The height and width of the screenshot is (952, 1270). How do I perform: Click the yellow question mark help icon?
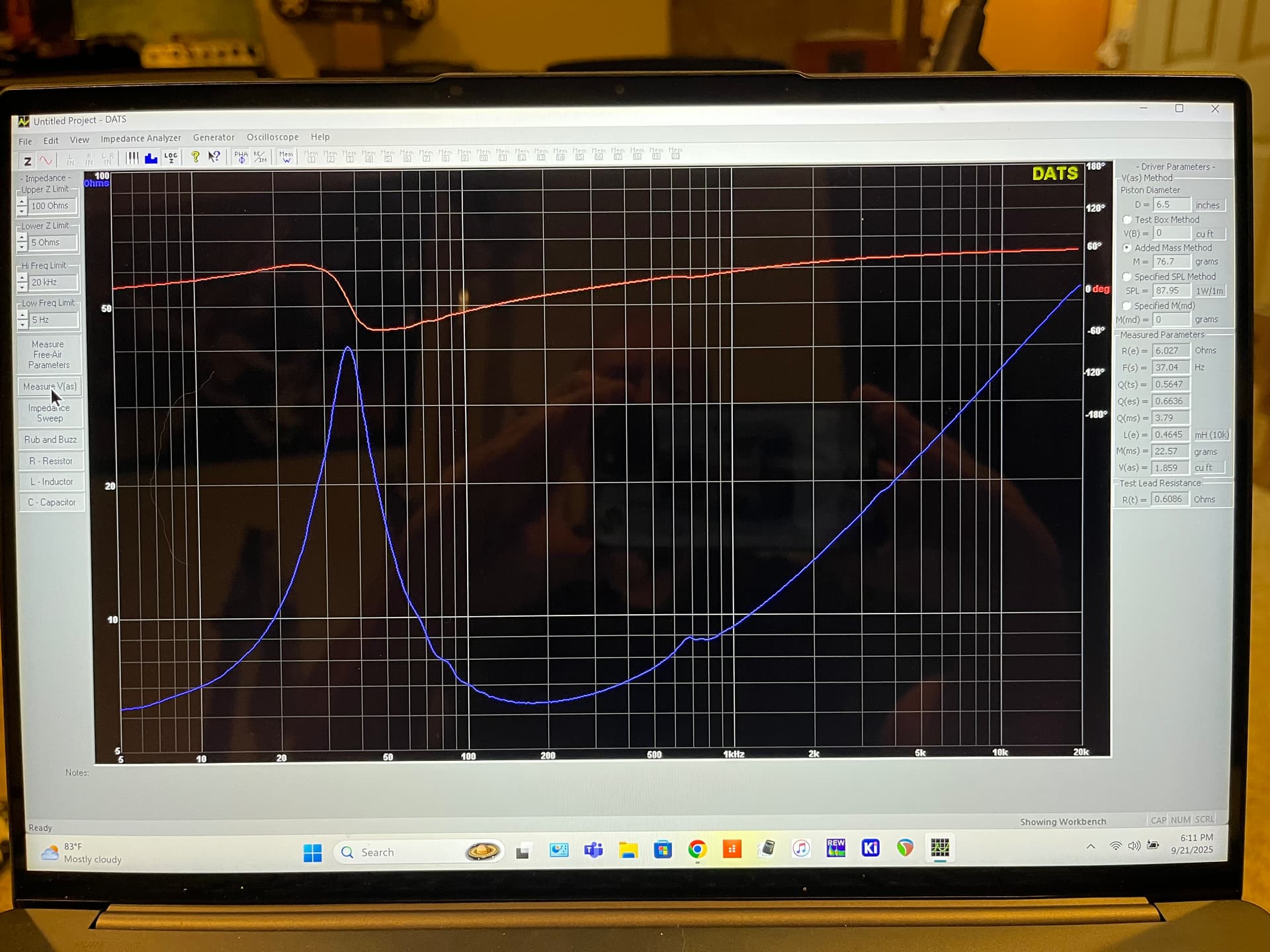(195, 157)
